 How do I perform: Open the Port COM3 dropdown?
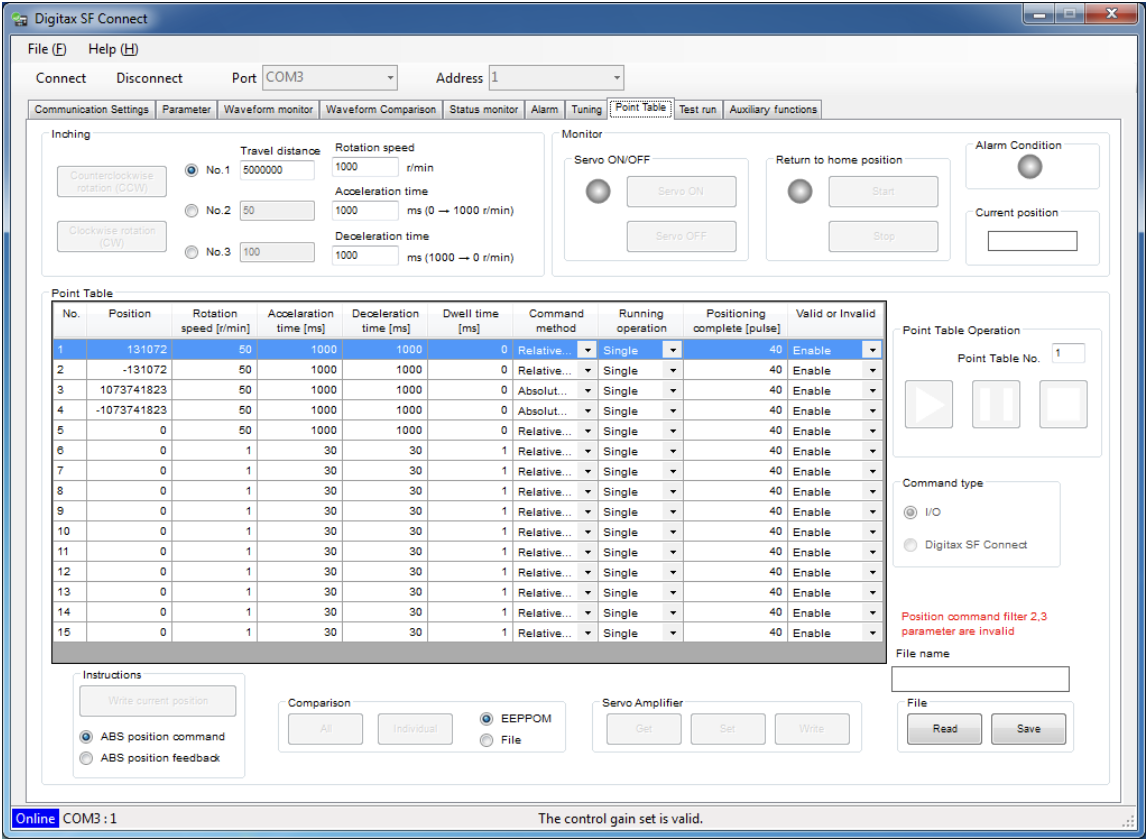click(x=330, y=78)
